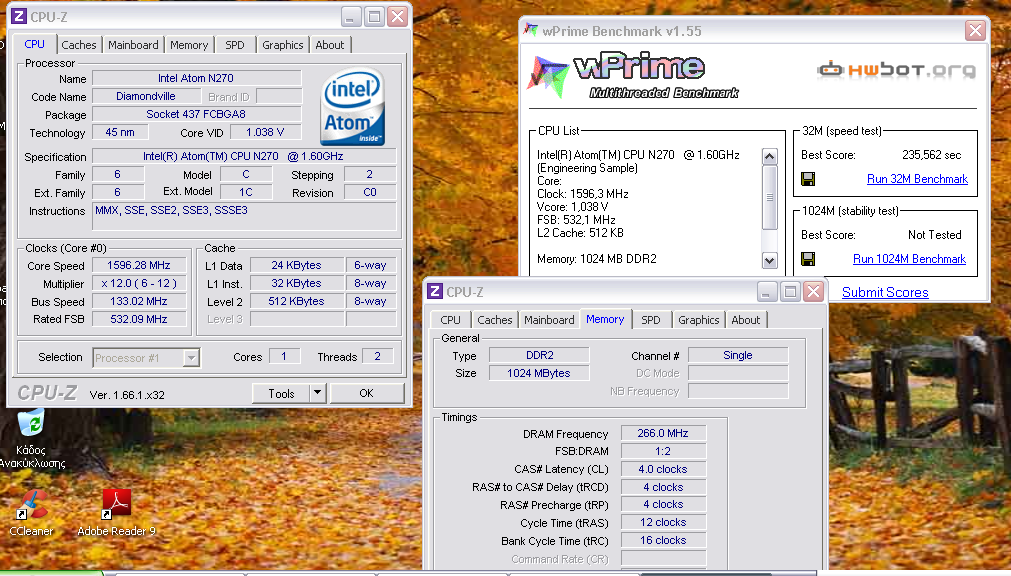Click the memory Size value 1024 MBytes
Screen dimensions: 1011x576
pos(539,373)
